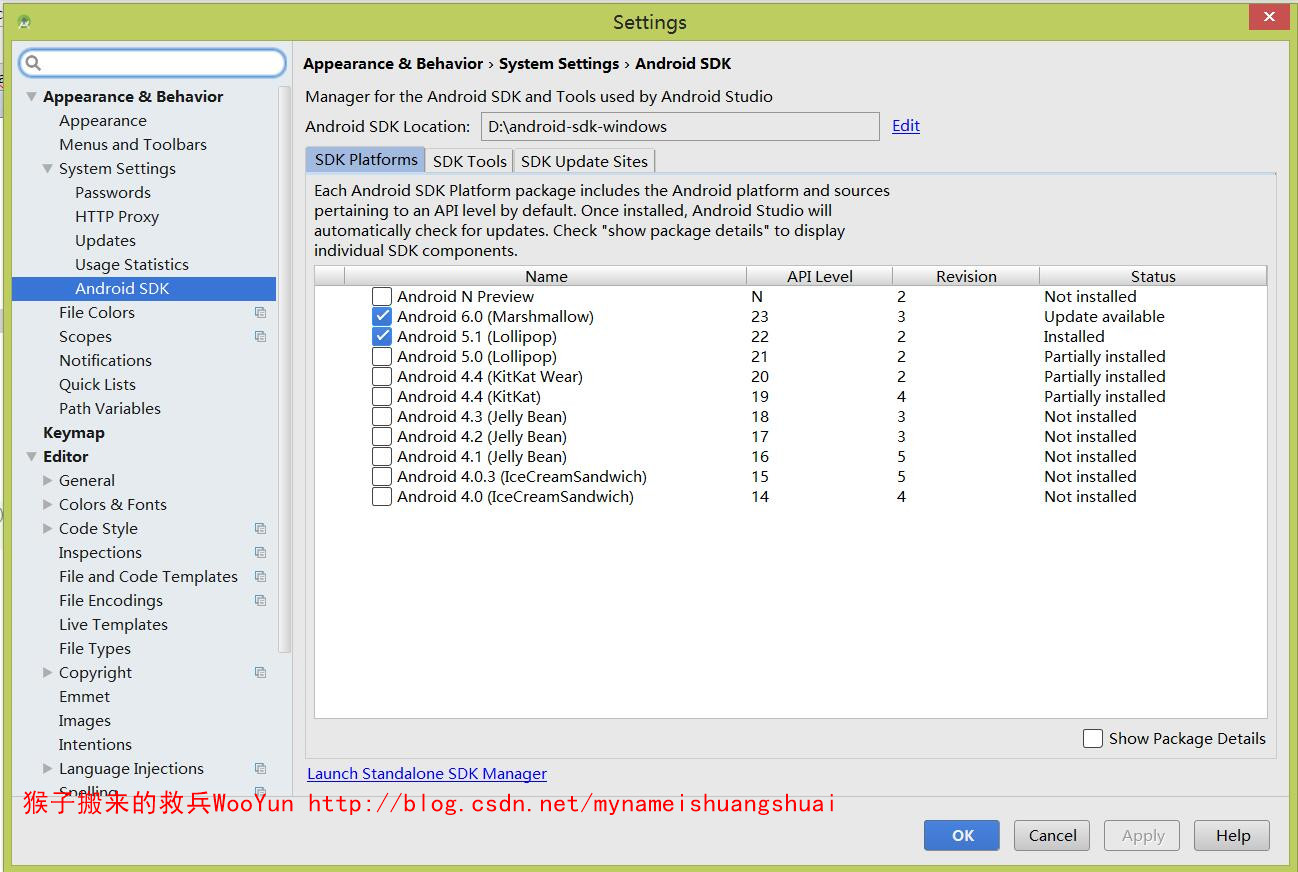Collapse the System Settings tree node

47,169
